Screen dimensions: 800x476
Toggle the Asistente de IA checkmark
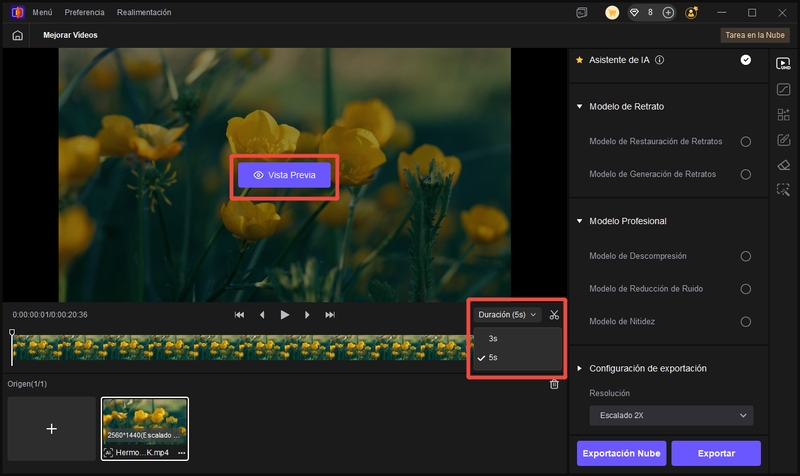[745, 60]
